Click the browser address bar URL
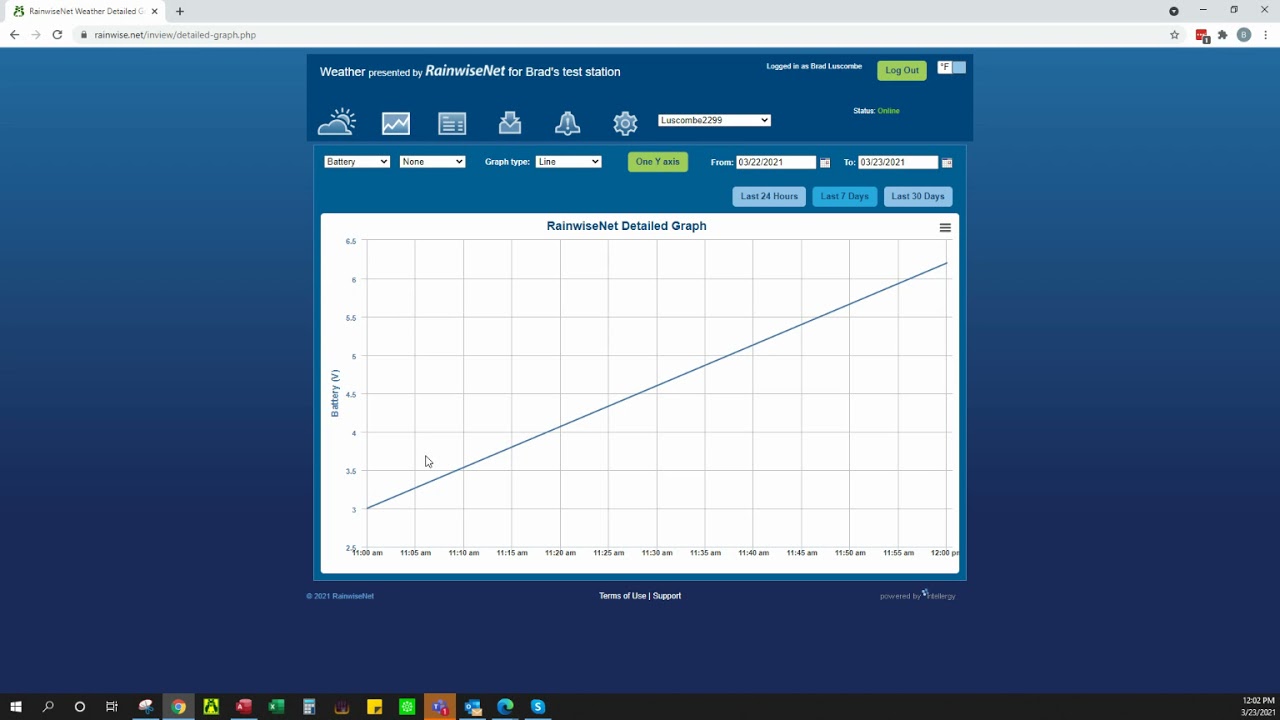This screenshot has height=720, width=1280. [x=175, y=35]
